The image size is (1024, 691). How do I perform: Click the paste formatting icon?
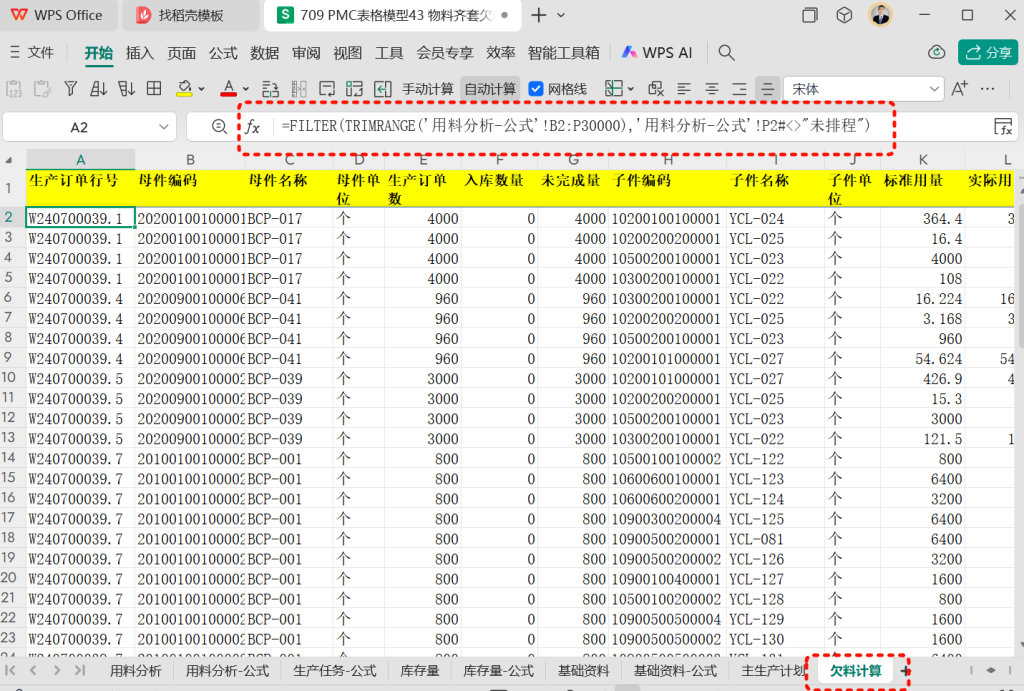point(42,89)
